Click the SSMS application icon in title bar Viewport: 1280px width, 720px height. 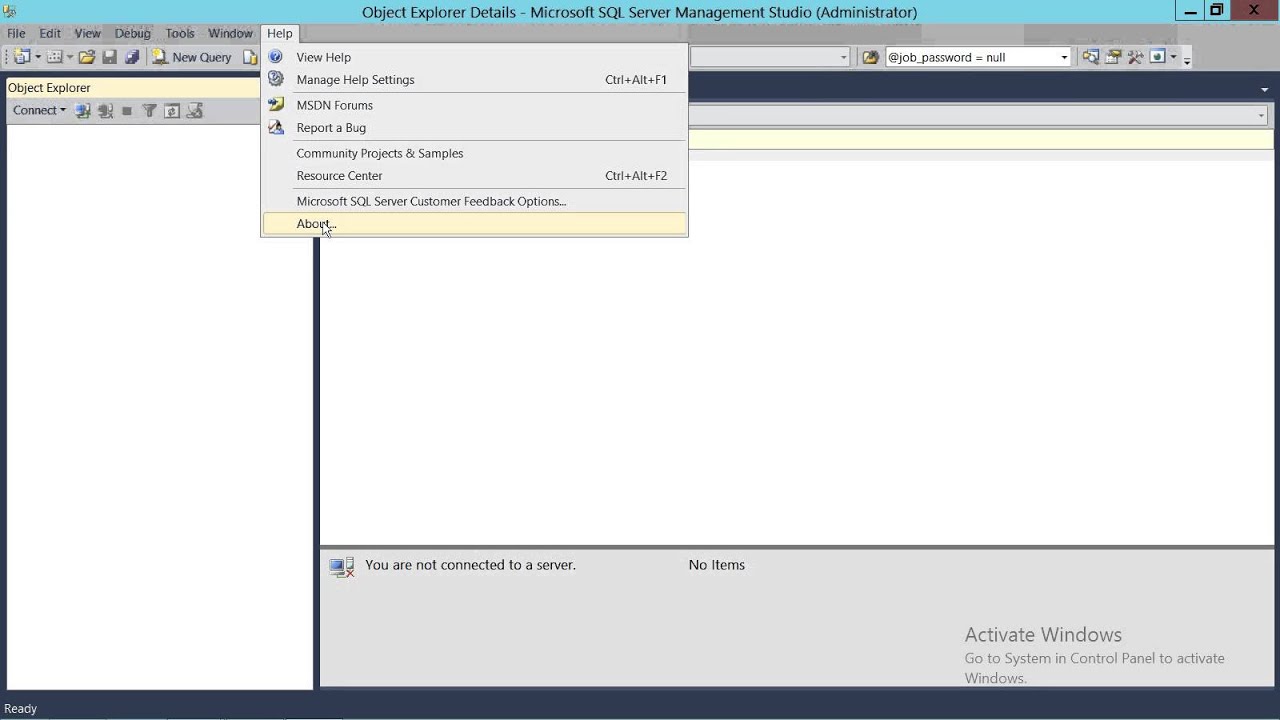pyautogui.click(x=9, y=11)
